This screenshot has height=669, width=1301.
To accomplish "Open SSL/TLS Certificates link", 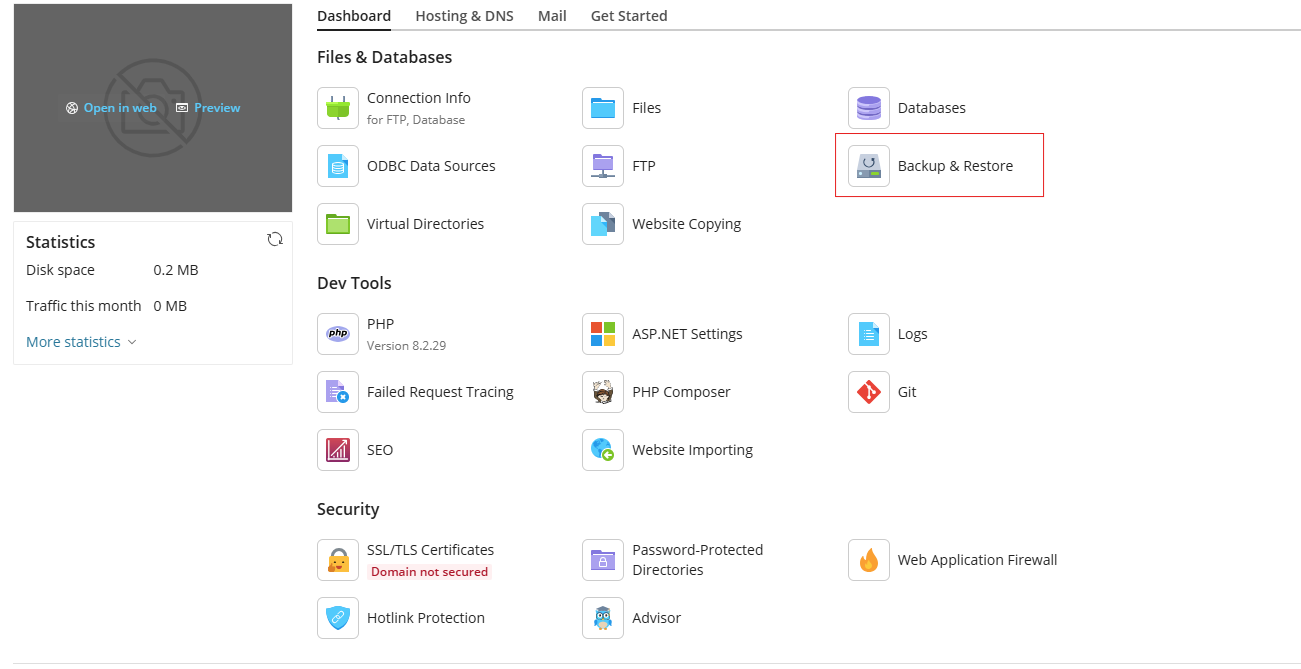I will click(430, 550).
